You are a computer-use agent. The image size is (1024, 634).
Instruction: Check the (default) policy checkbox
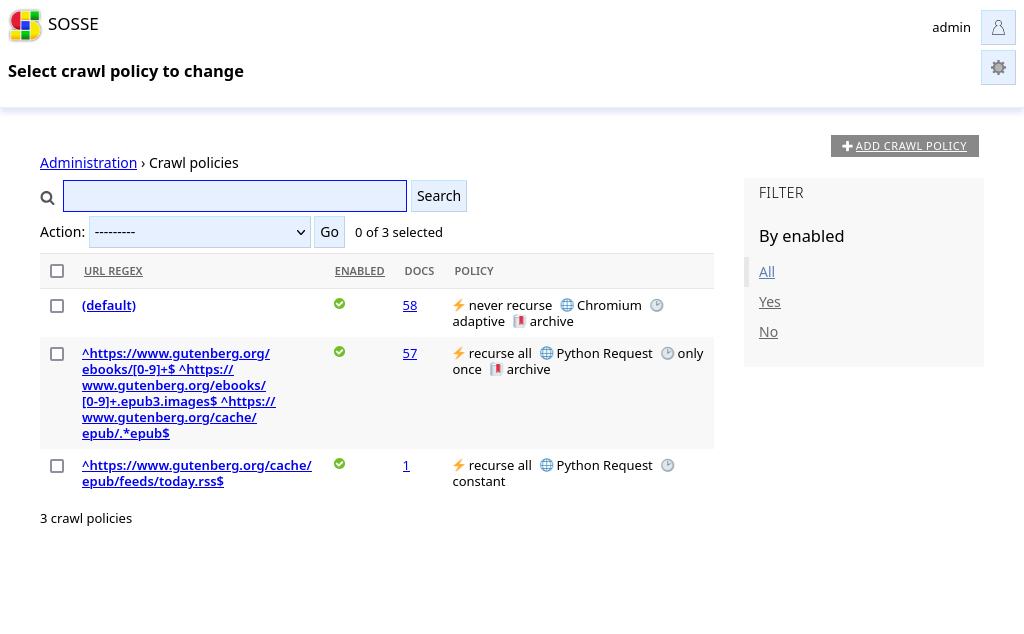pyautogui.click(x=57, y=306)
